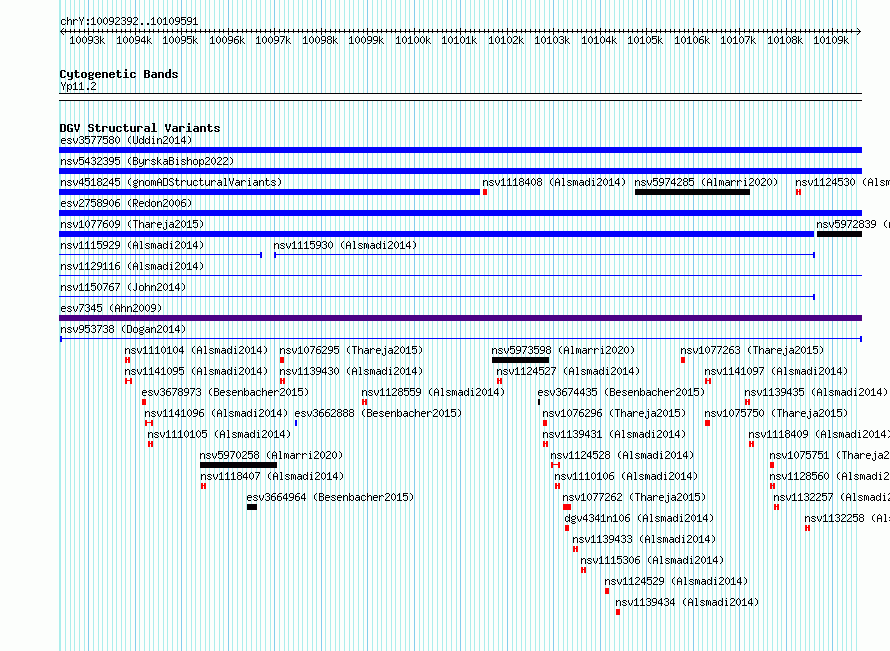
Task: Click nsv1124528 (Alsmadi2014) label
Action: pos(622,455)
